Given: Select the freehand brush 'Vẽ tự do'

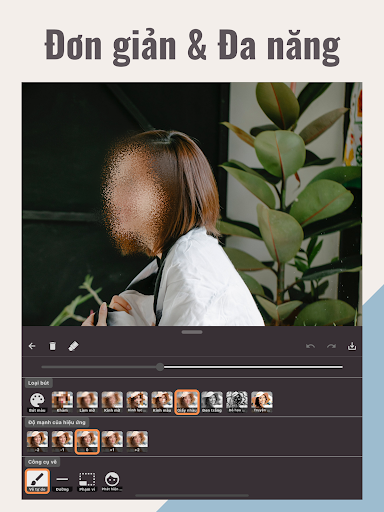Looking at the screenshot, I should [x=37, y=481].
